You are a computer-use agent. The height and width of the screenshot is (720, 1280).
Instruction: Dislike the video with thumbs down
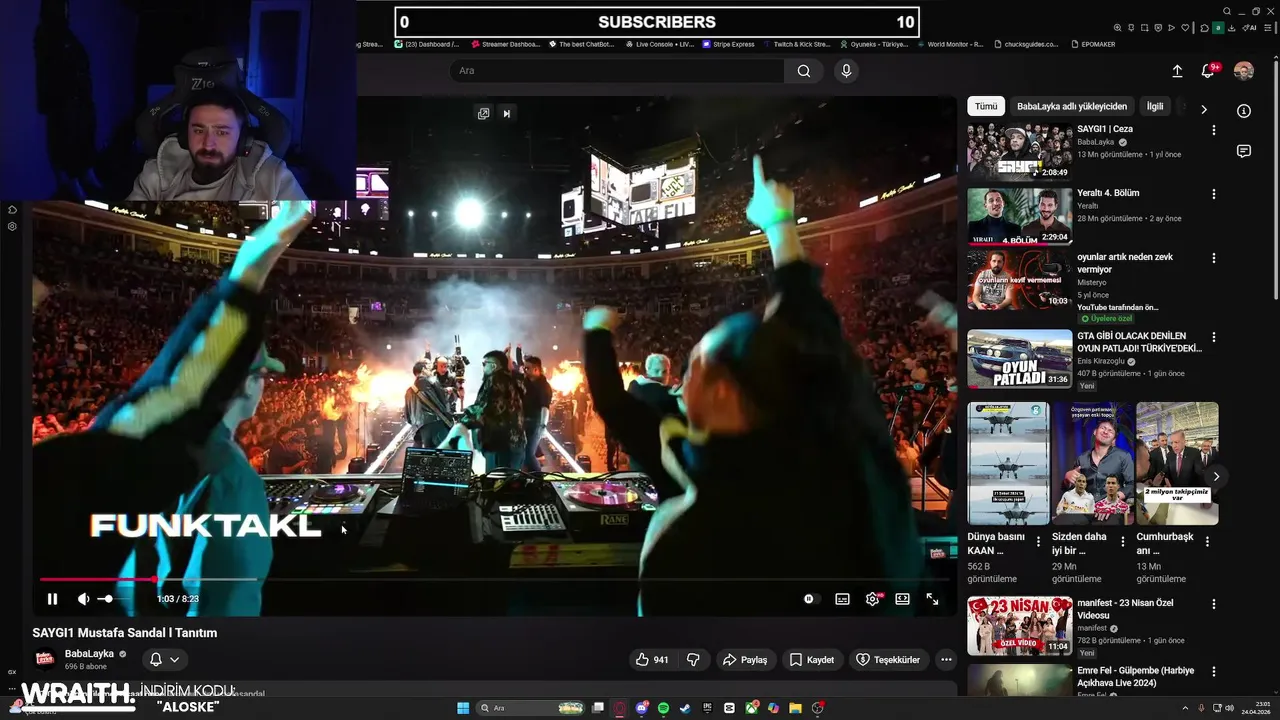[x=692, y=660]
